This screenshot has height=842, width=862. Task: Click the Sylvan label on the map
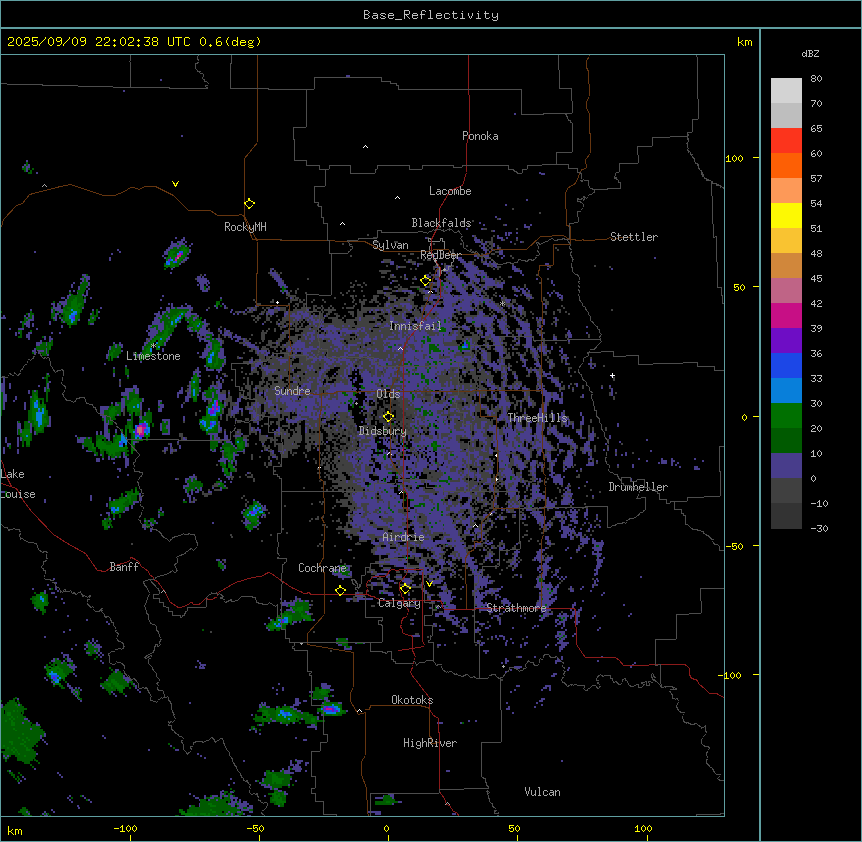tap(390, 245)
